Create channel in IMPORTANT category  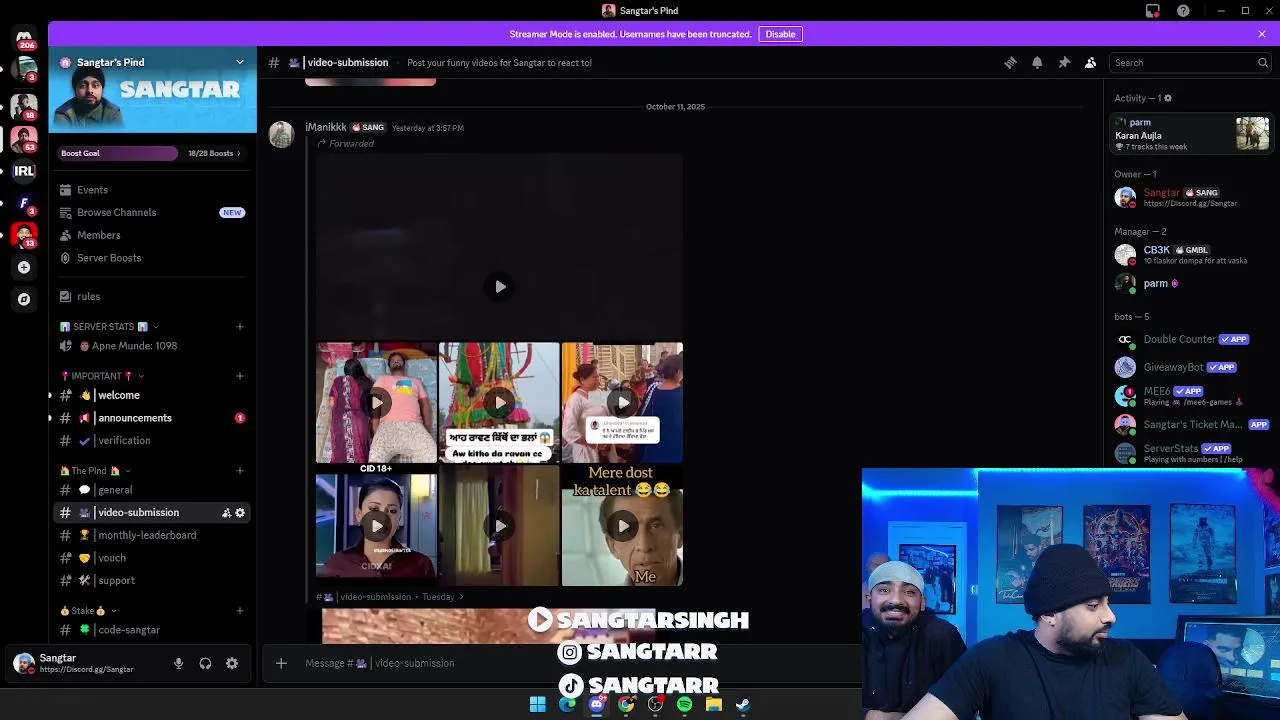pos(240,376)
